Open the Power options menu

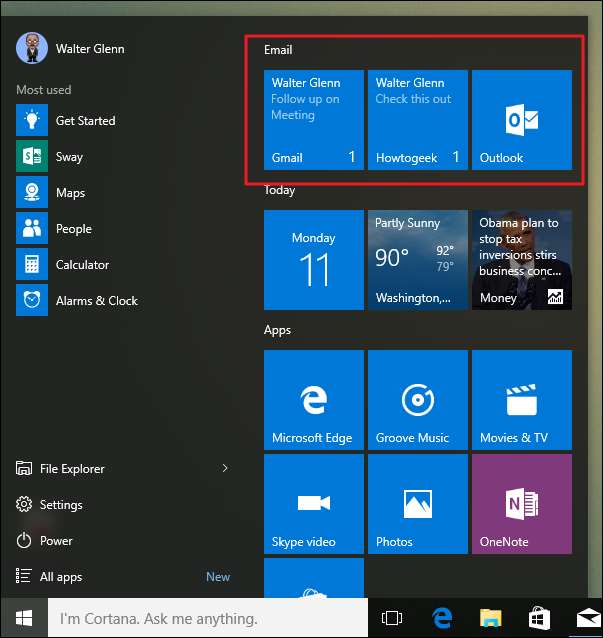point(56,541)
